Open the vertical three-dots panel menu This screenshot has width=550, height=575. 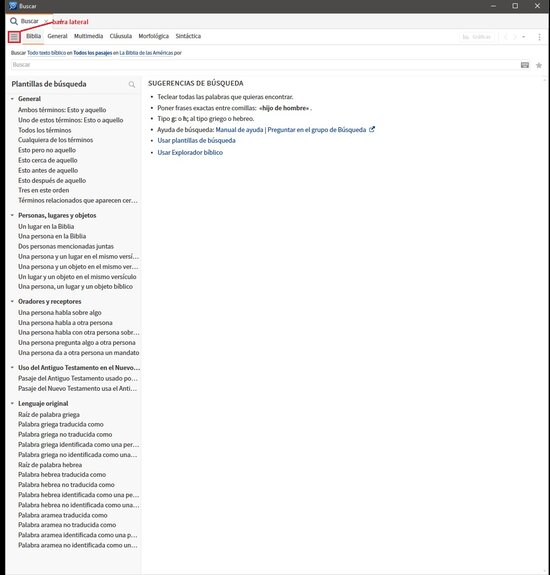539,37
